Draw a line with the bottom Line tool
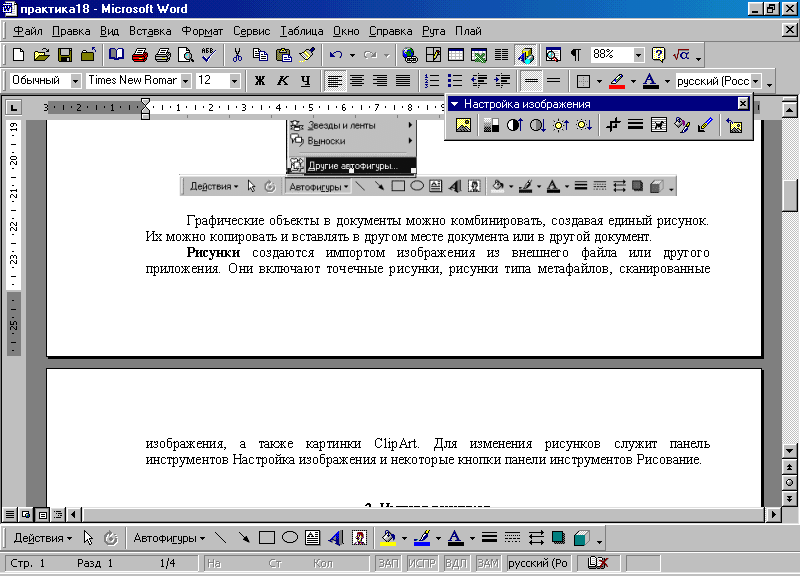The image size is (800, 576). coord(220,538)
